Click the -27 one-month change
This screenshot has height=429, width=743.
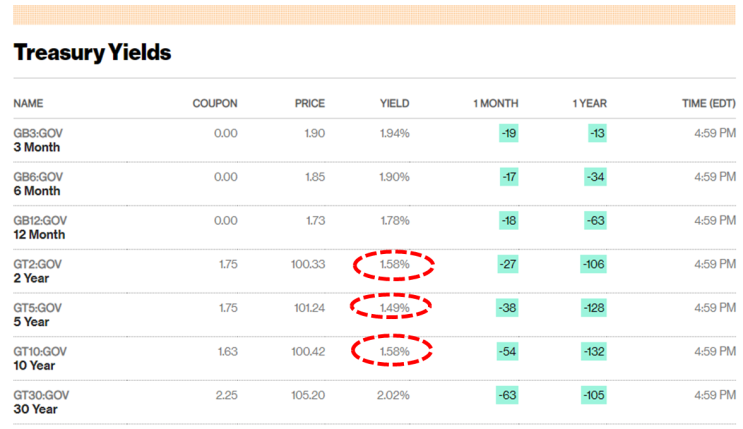[508, 264]
